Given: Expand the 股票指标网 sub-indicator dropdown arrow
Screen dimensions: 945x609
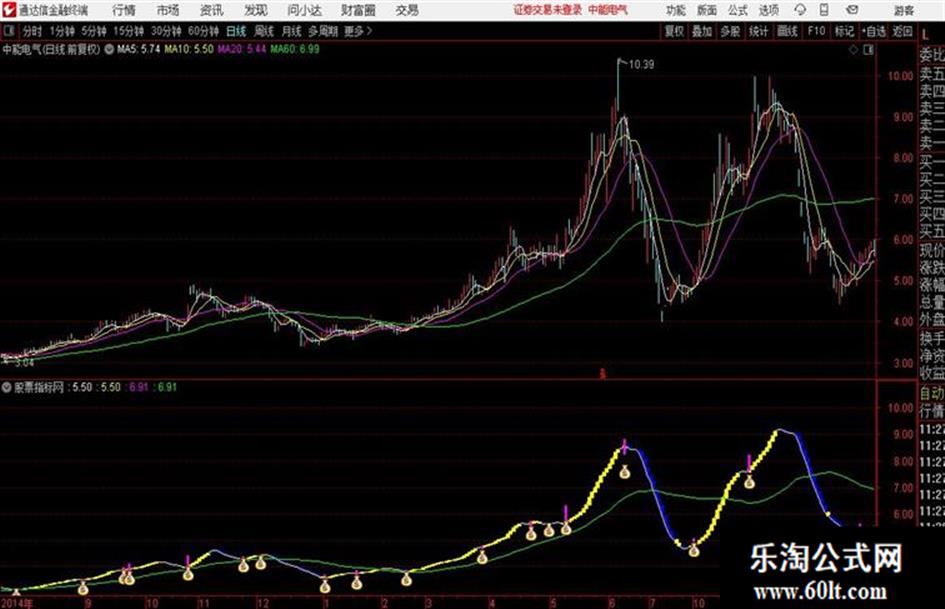Looking at the screenshot, I should click(x=6, y=388).
